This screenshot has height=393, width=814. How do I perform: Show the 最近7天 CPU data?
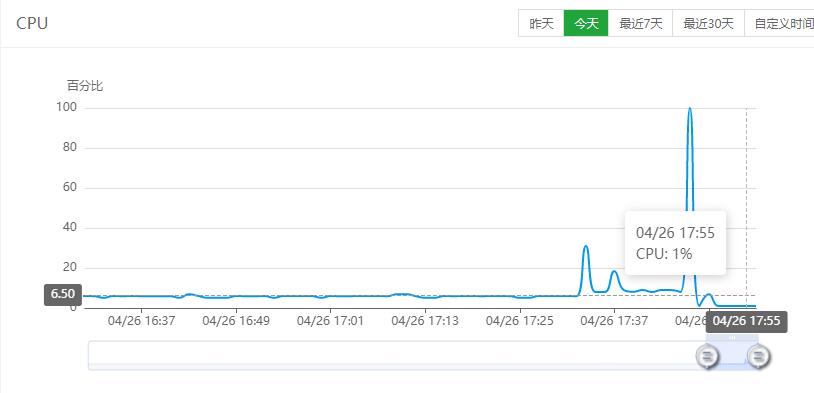click(x=641, y=23)
